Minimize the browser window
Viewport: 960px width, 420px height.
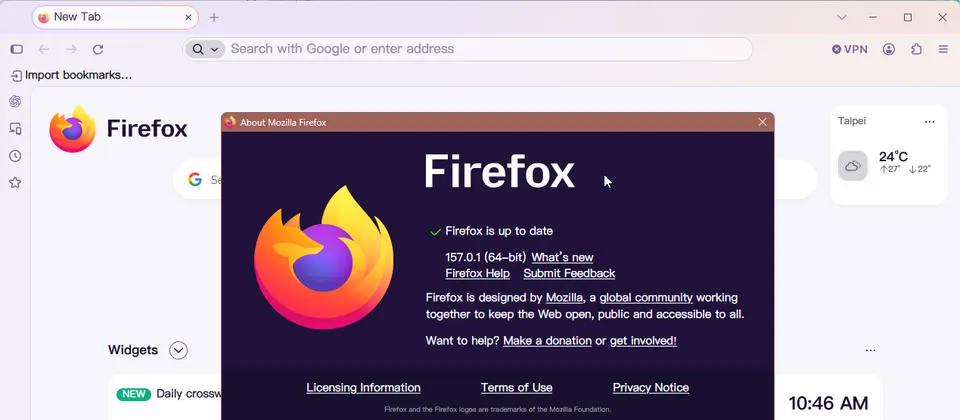click(874, 18)
